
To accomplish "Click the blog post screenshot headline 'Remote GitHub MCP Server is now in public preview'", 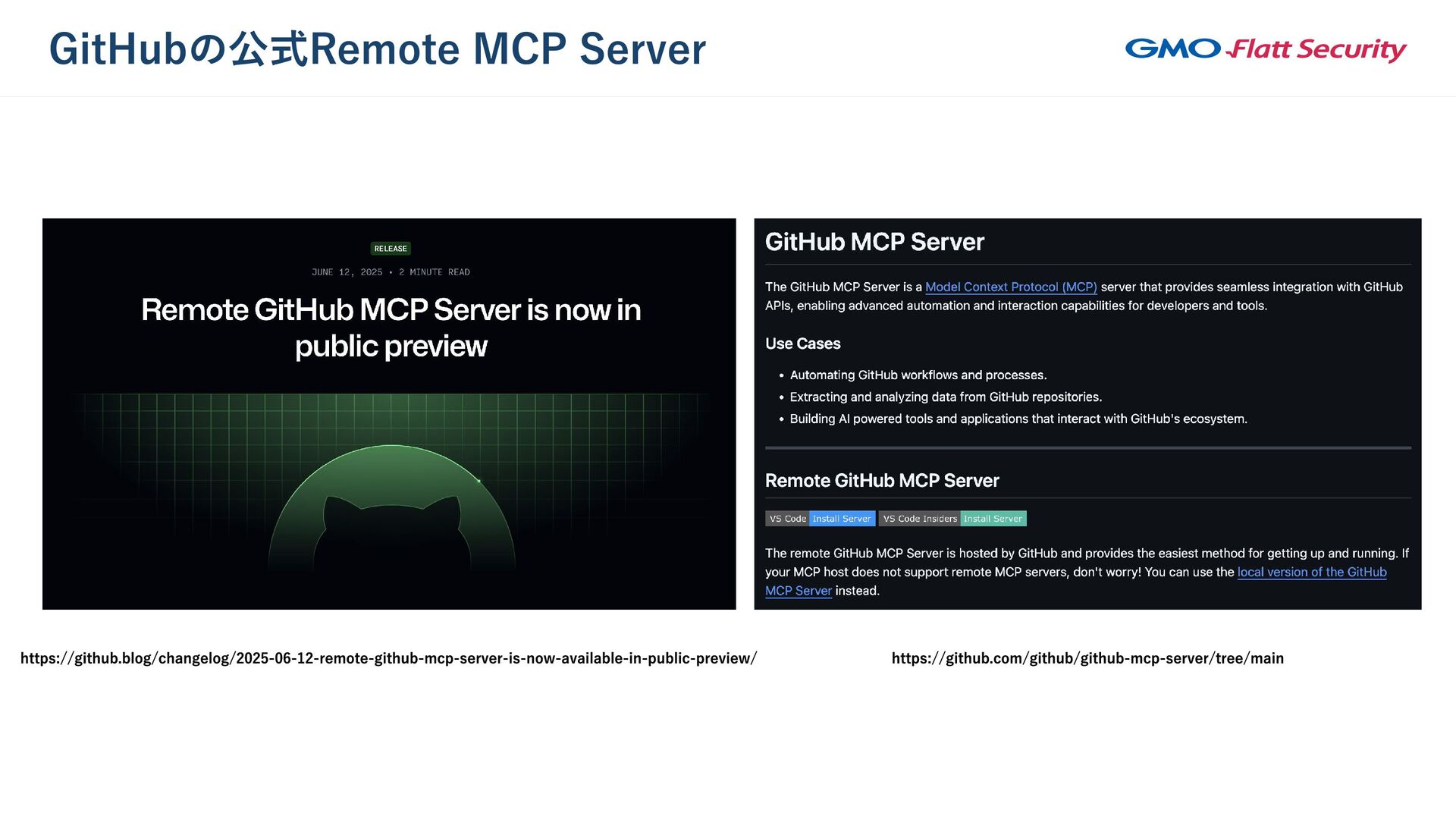I will tap(391, 328).
